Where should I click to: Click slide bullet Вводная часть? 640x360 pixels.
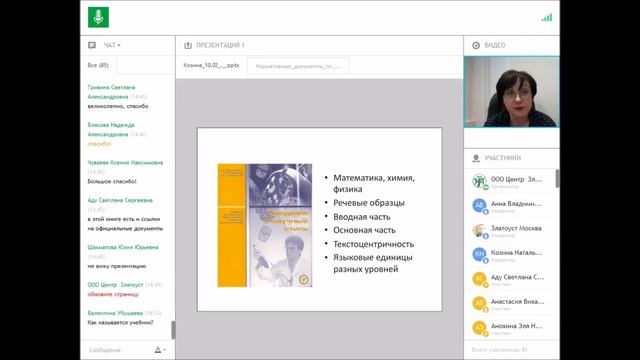pyautogui.click(x=362, y=217)
